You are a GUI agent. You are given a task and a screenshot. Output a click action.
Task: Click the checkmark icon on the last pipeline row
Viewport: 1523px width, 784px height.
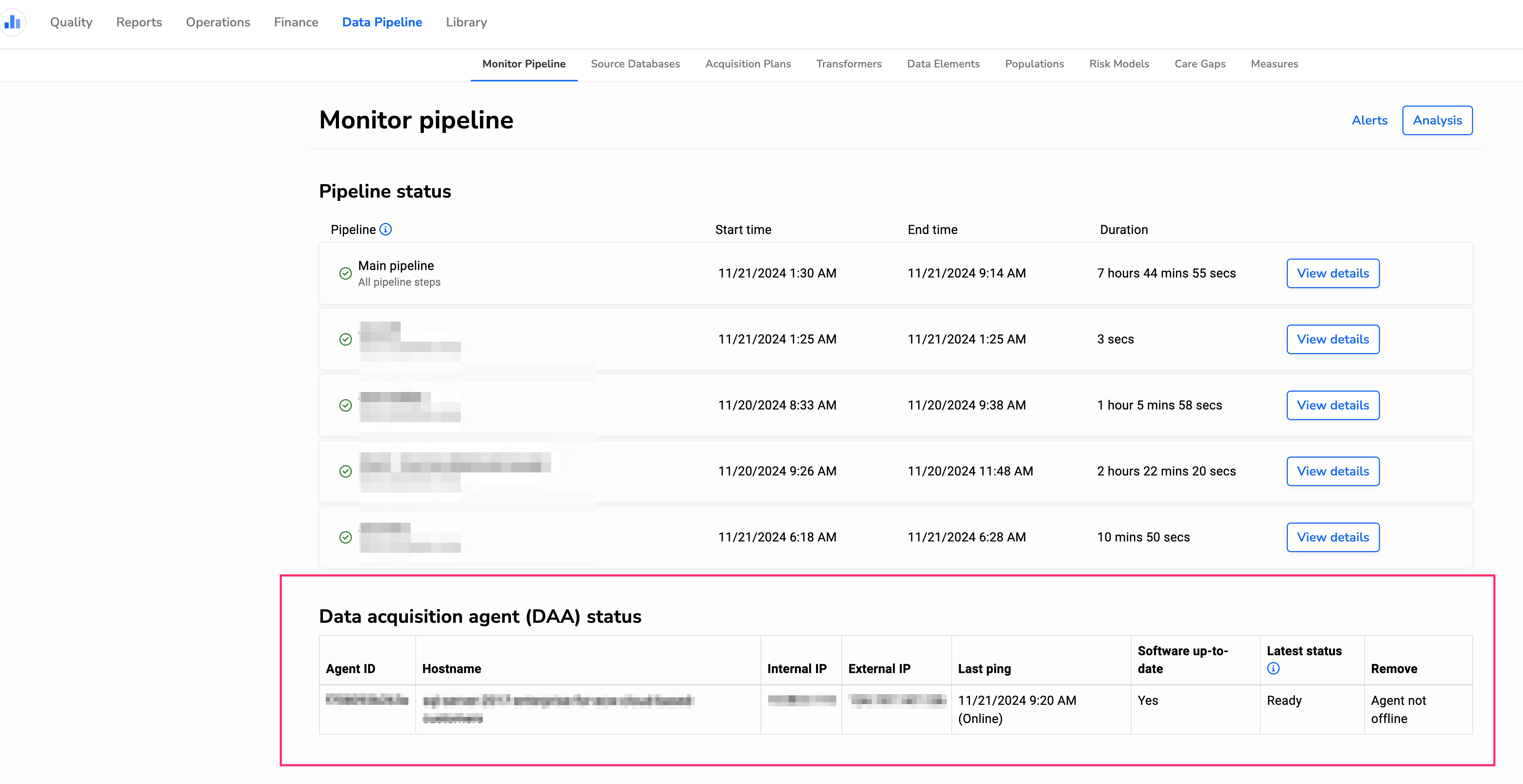pos(346,537)
